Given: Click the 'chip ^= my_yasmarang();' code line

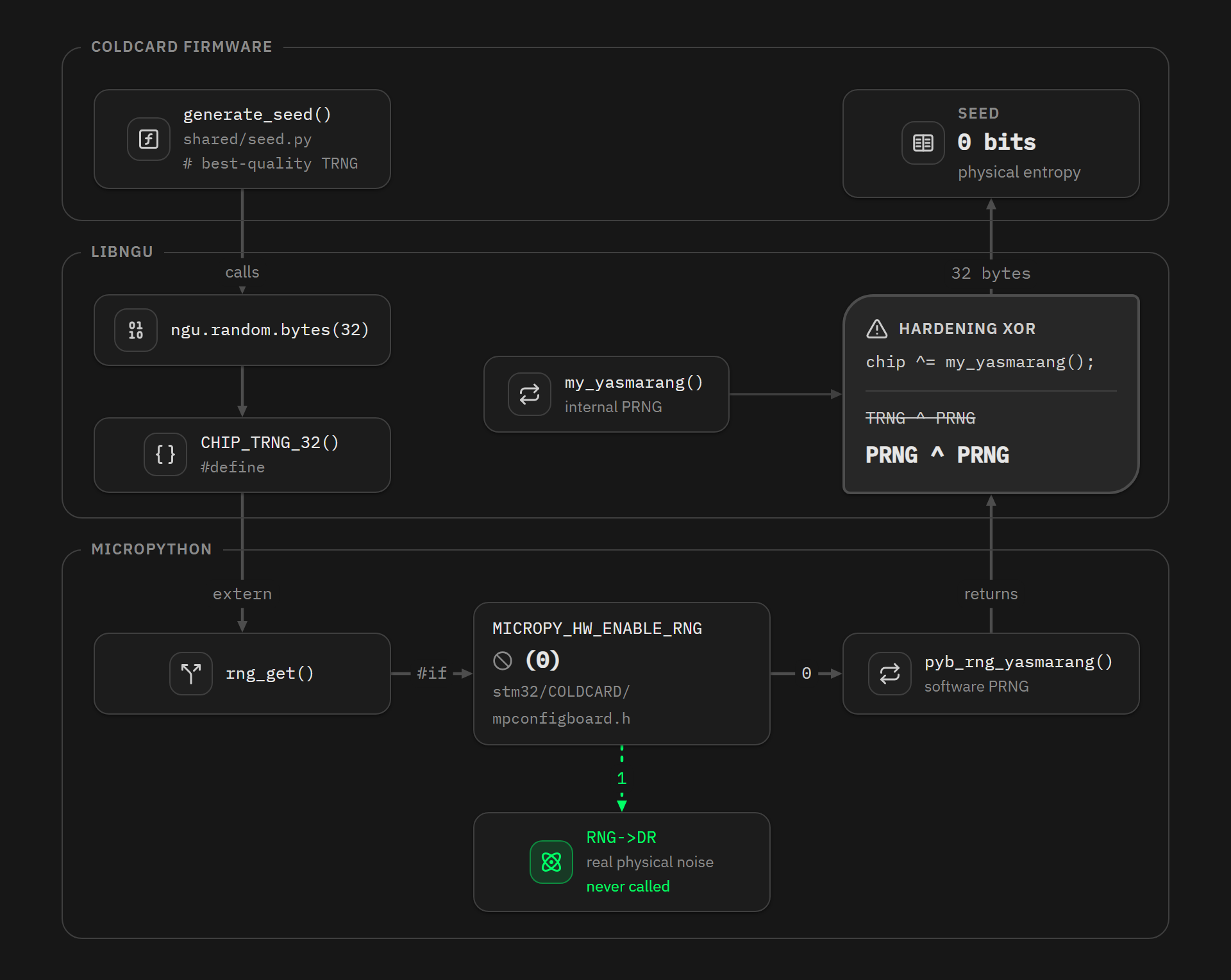Looking at the screenshot, I should pyautogui.click(x=980, y=362).
